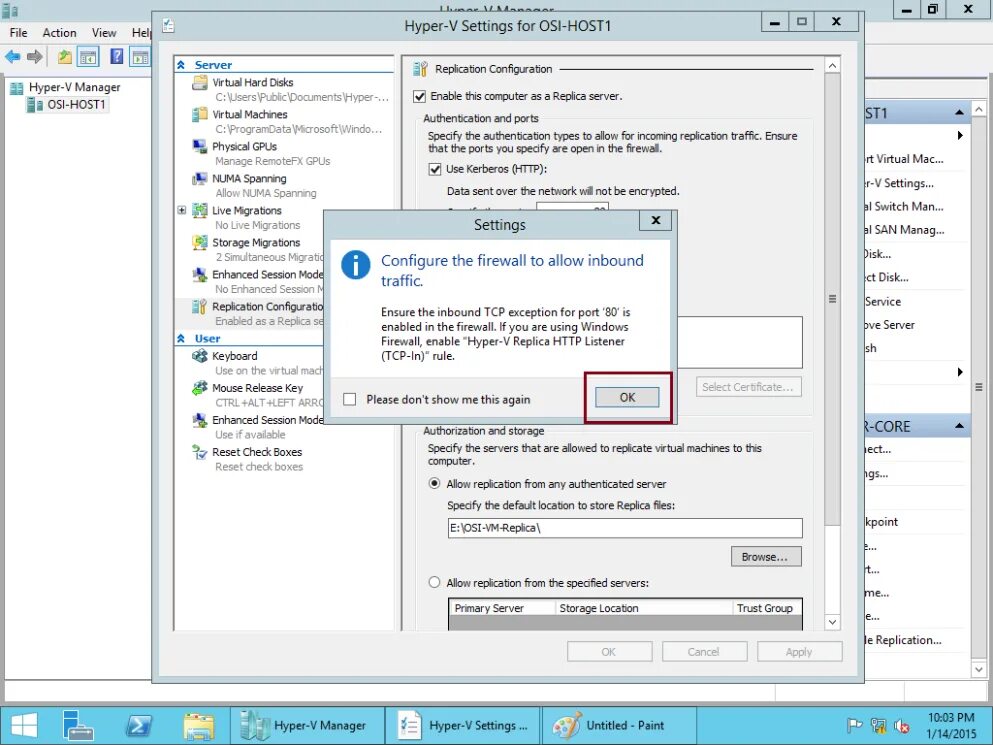Select the NUMA Spanning icon
Viewport: 993px width, 745px height.
click(x=199, y=179)
